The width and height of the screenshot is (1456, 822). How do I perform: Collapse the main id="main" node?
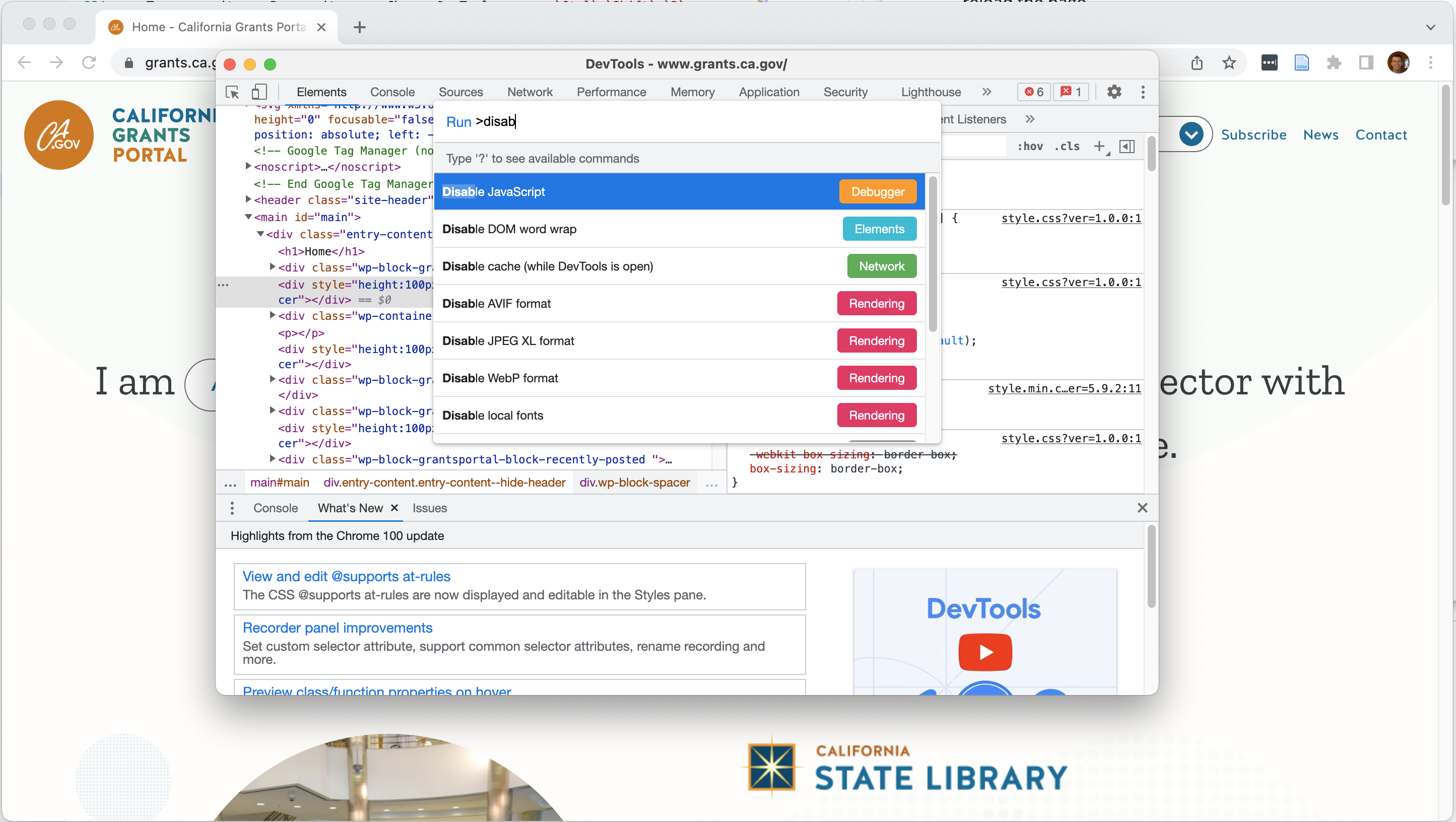click(x=248, y=217)
